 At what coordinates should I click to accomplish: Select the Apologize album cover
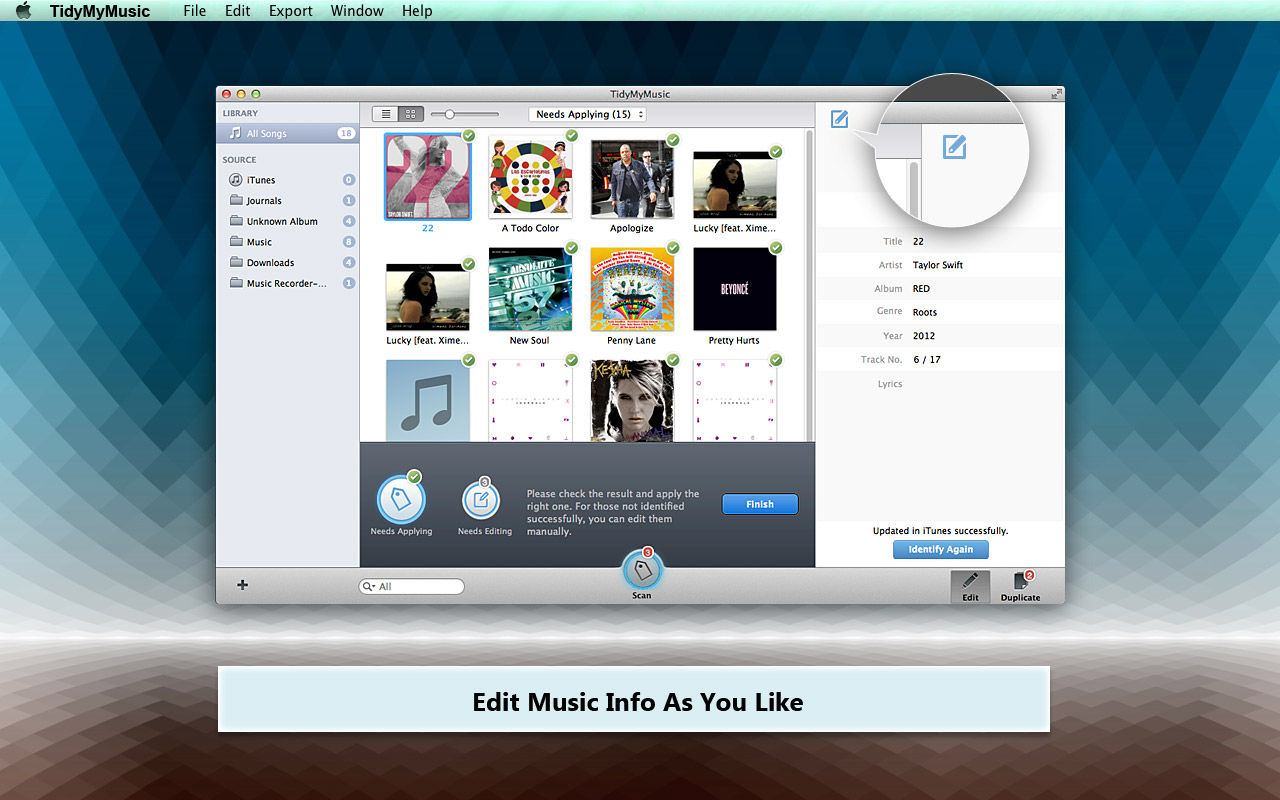pos(632,179)
